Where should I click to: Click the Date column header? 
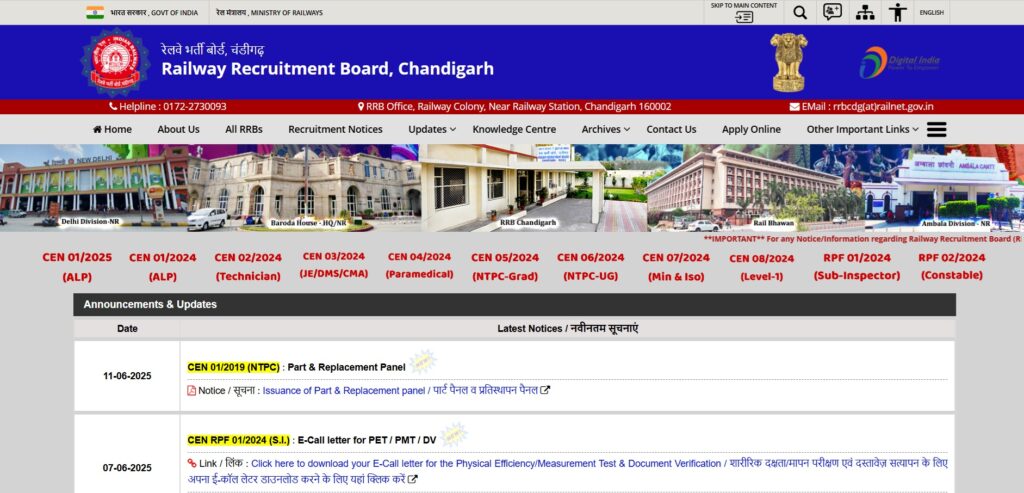[x=127, y=328]
